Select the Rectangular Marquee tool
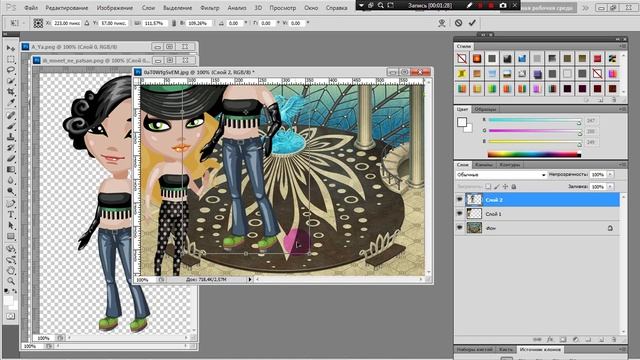 tap(11, 59)
